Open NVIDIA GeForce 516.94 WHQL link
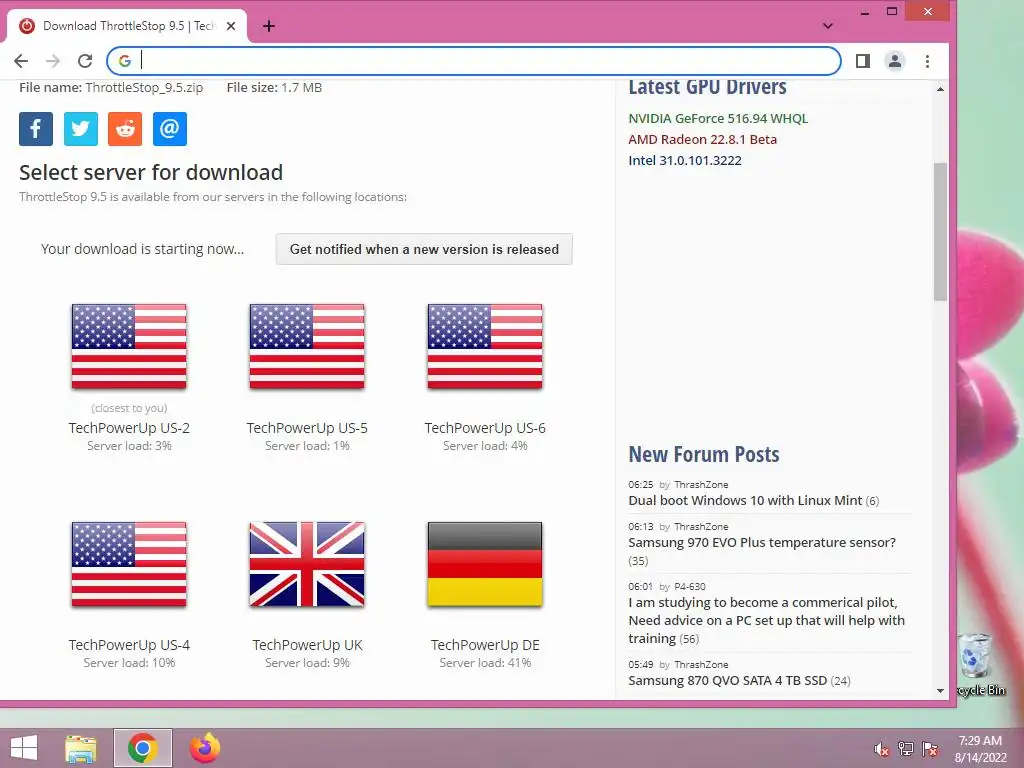The height and width of the screenshot is (768, 1024). pos(718,118)
